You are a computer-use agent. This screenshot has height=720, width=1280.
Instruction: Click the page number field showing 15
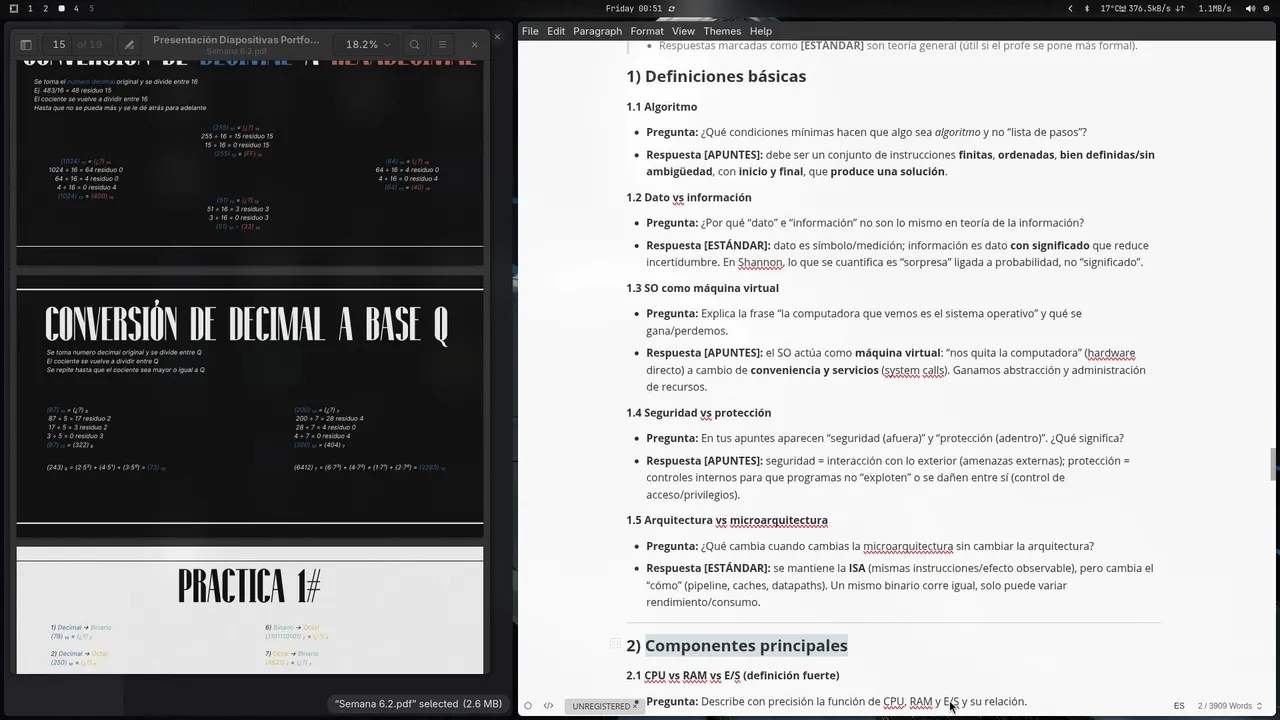click(x=59, y=45)
